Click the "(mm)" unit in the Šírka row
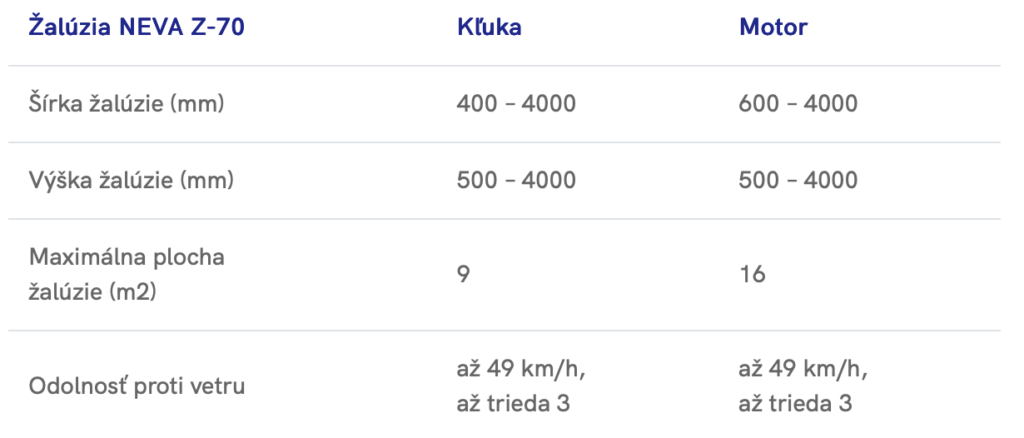Screen dimensions: 1024x438 (x=196, y=104)
